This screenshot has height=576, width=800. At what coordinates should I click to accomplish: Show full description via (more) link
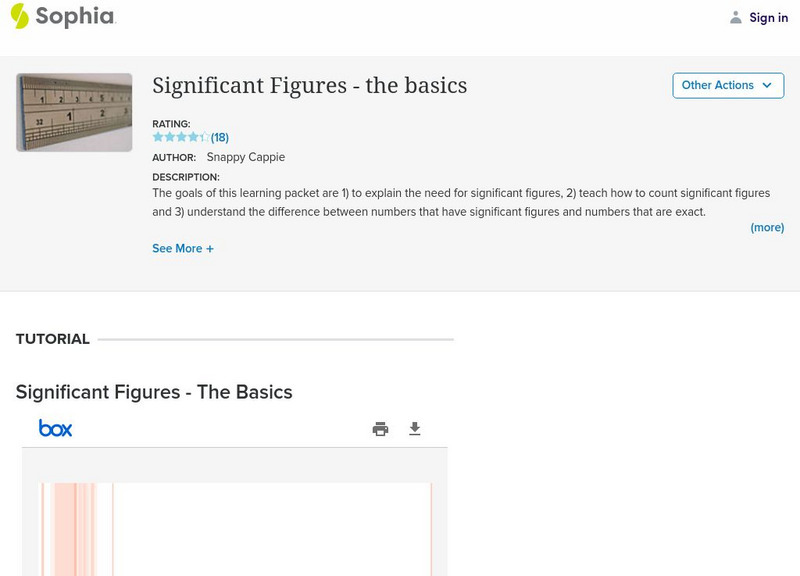pyautogui.click(x=767, y=227)
